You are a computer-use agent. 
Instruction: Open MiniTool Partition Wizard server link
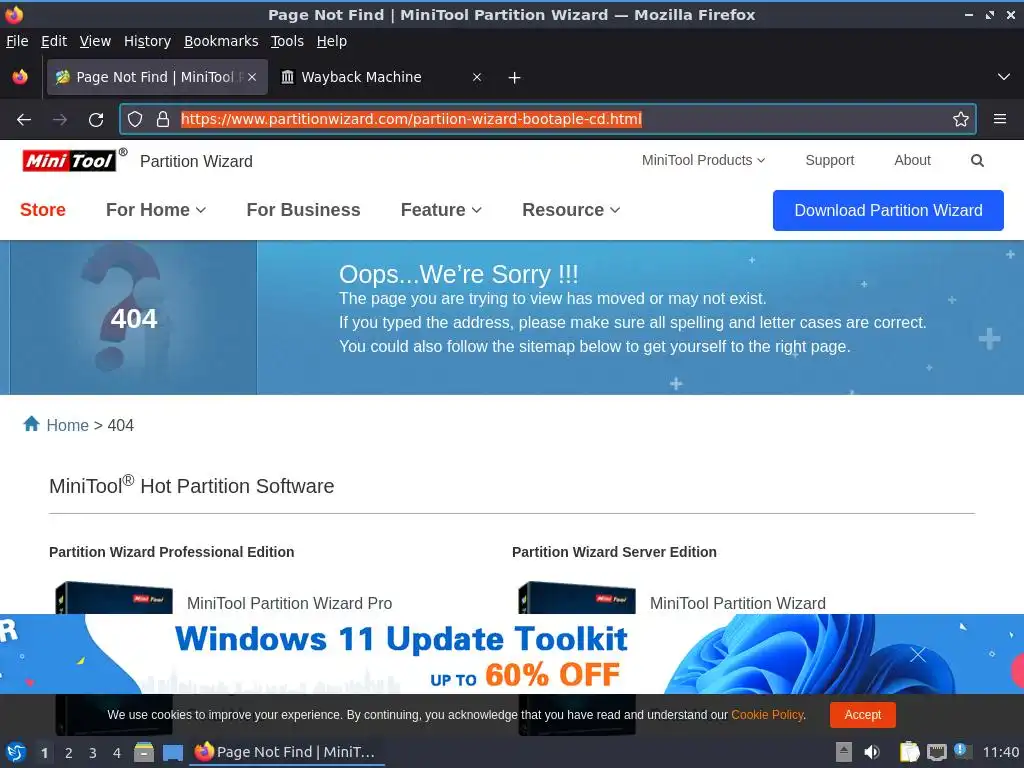(737, 603)
